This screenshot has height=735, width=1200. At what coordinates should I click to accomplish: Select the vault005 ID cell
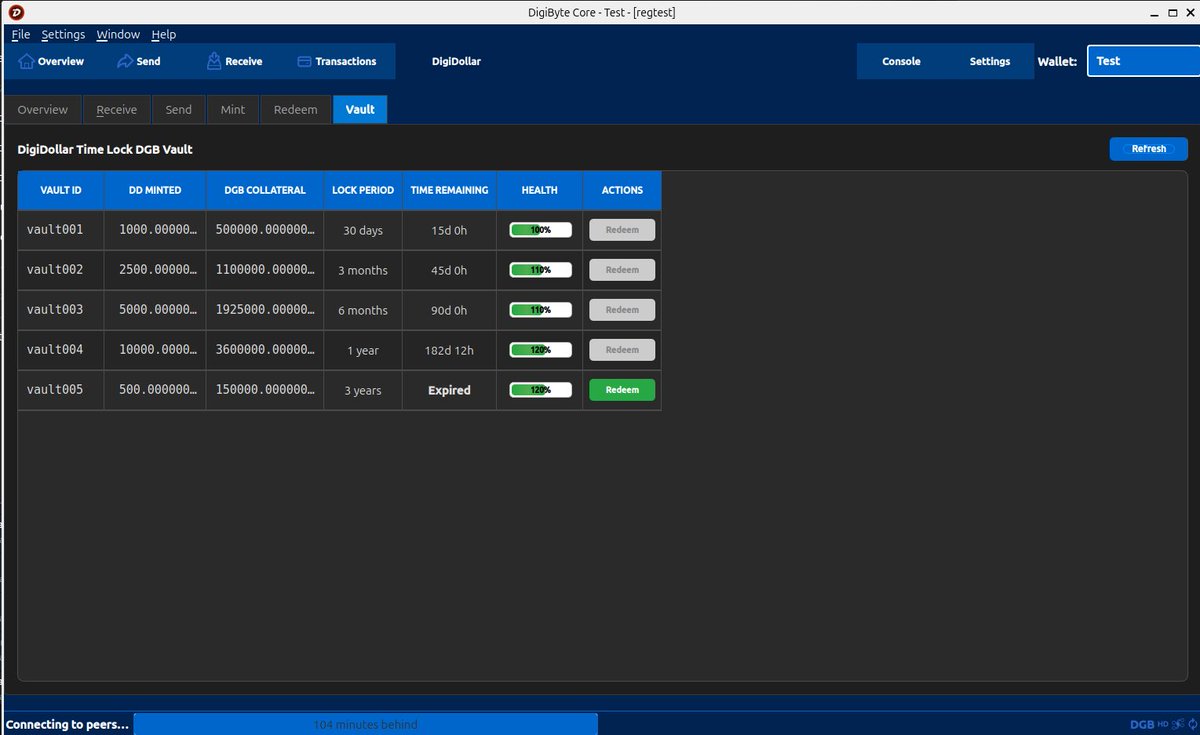click(61, 390)
